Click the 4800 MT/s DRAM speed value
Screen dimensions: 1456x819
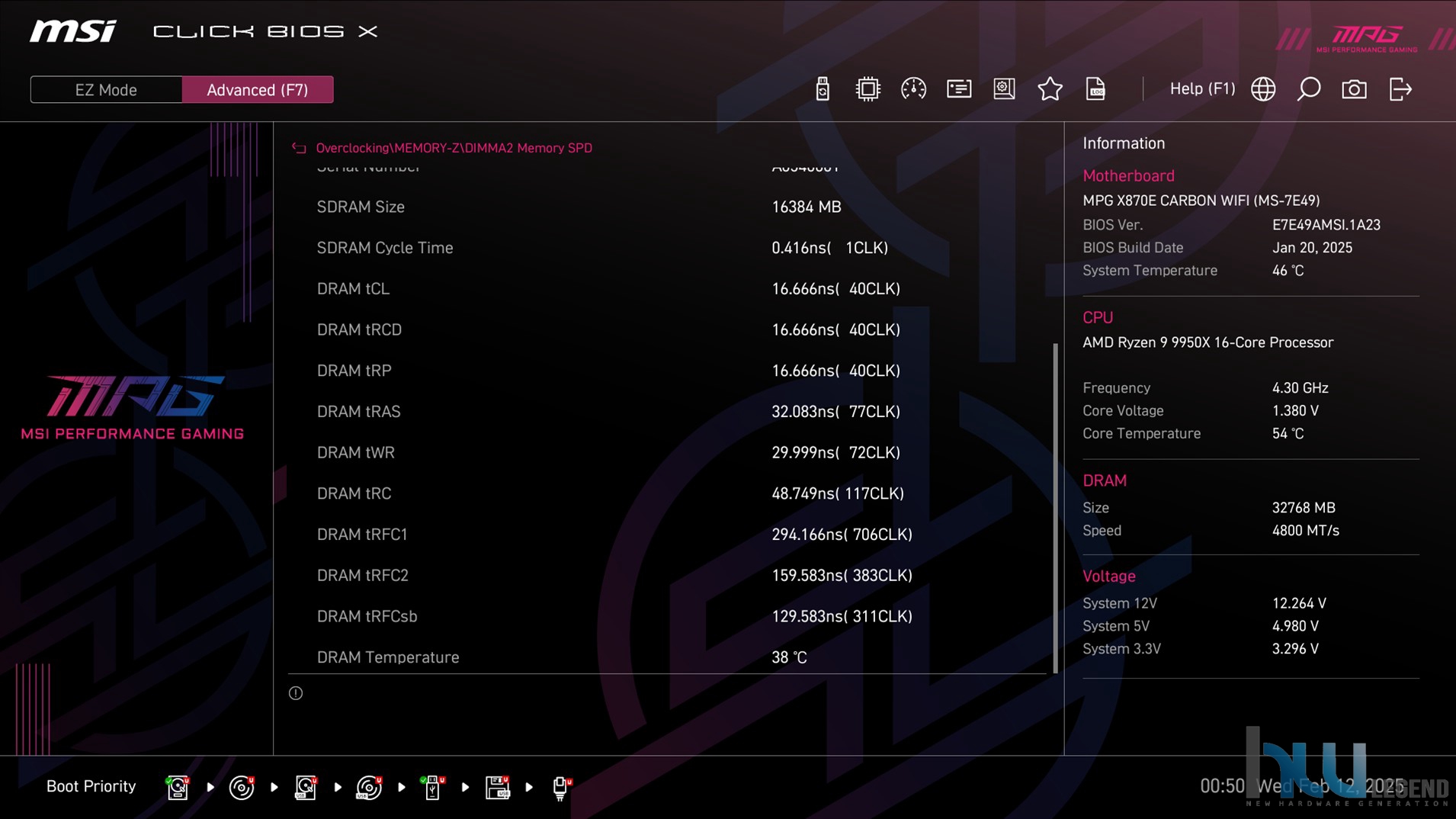[1305, 531]
